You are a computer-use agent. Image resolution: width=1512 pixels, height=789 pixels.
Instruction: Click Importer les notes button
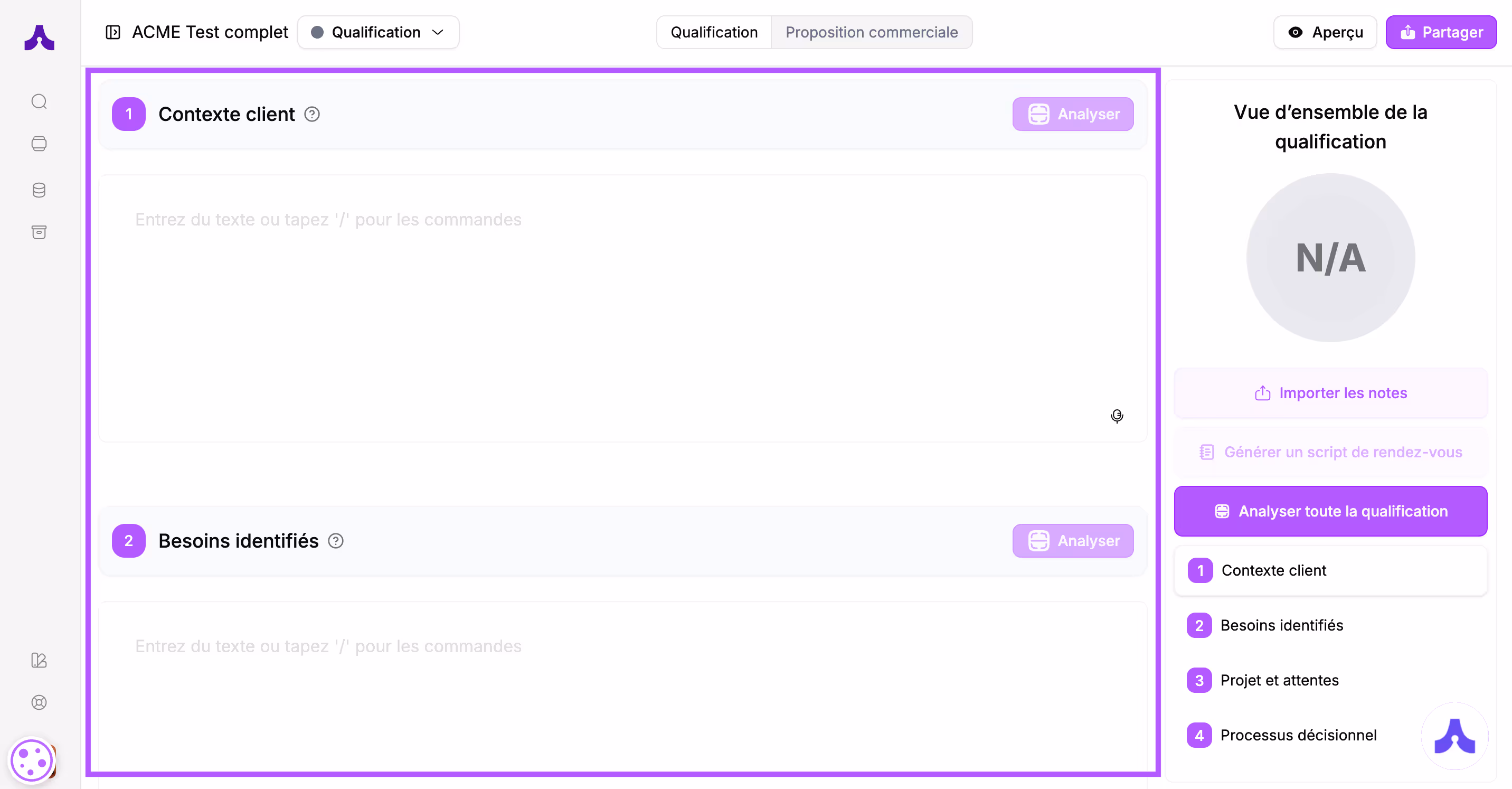[1330, 393]
